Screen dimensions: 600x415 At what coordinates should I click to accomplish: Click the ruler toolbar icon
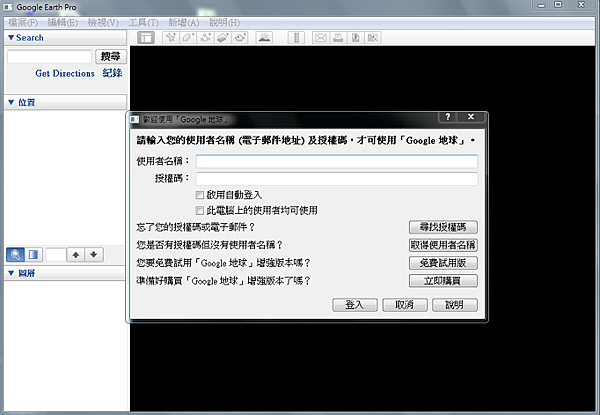(x=296, y=38)
